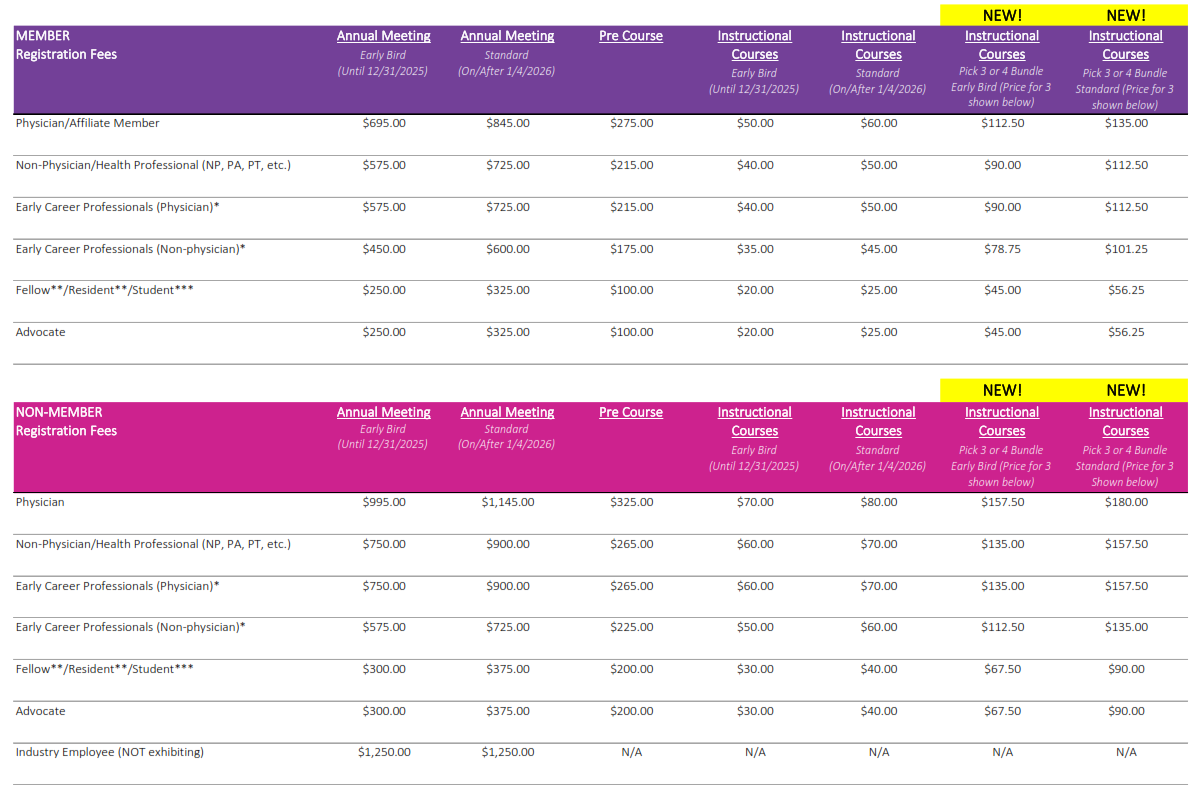This screenshot has width=1202, height=792.
Task: Click the Physician/Affiliate Member row label
Action: [x=87, y=123]
